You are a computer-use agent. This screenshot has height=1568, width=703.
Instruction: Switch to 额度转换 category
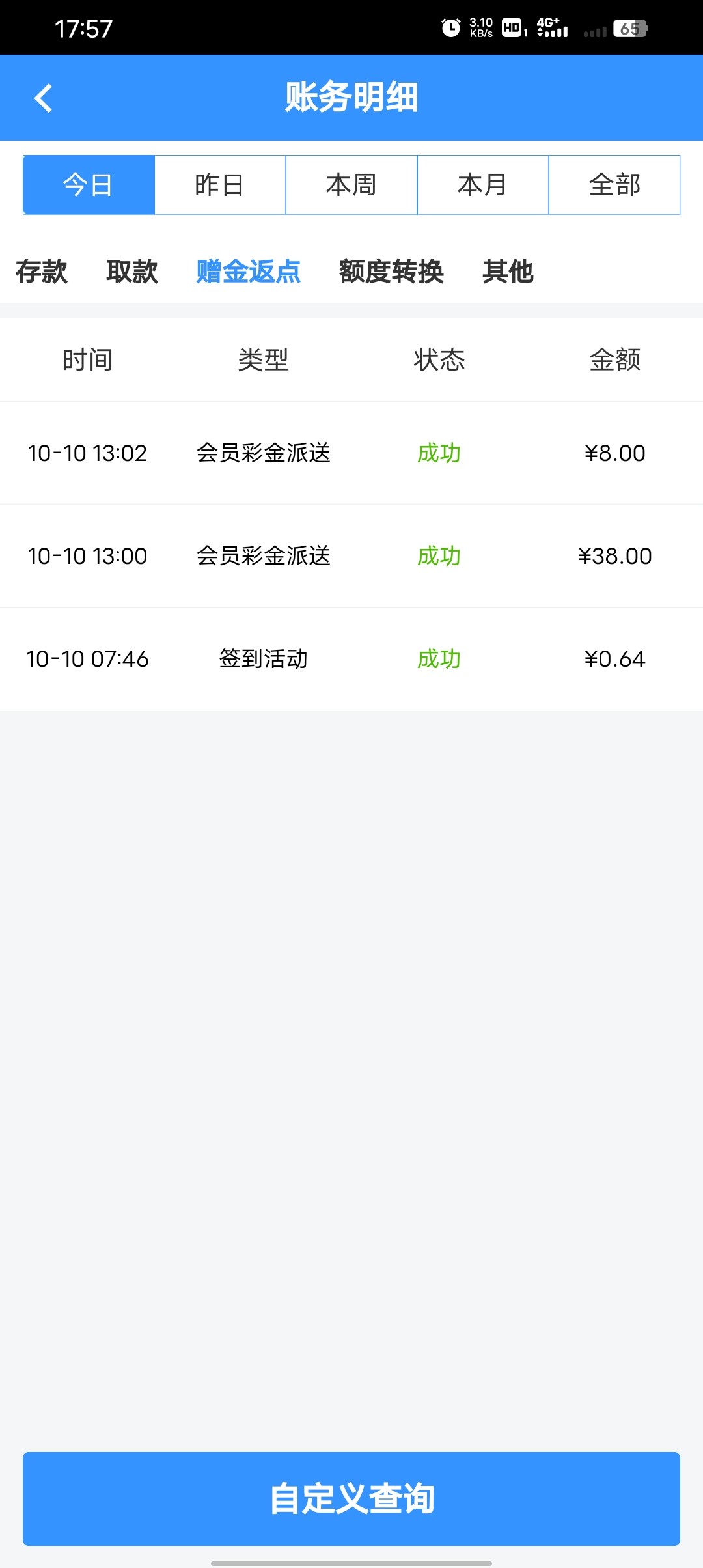pyautogui.click(x=391, y=272)
